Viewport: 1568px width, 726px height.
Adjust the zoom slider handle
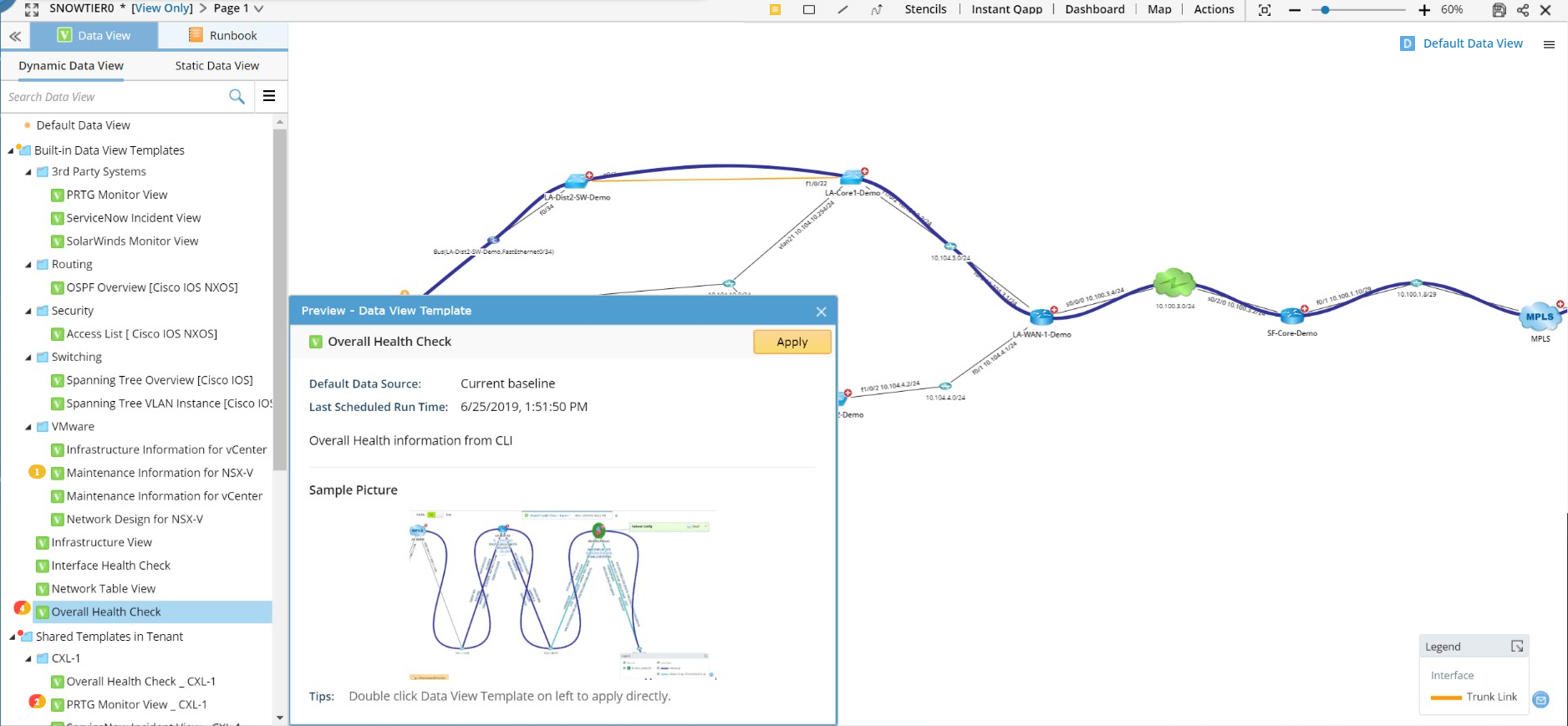(x=1325, y=10)
